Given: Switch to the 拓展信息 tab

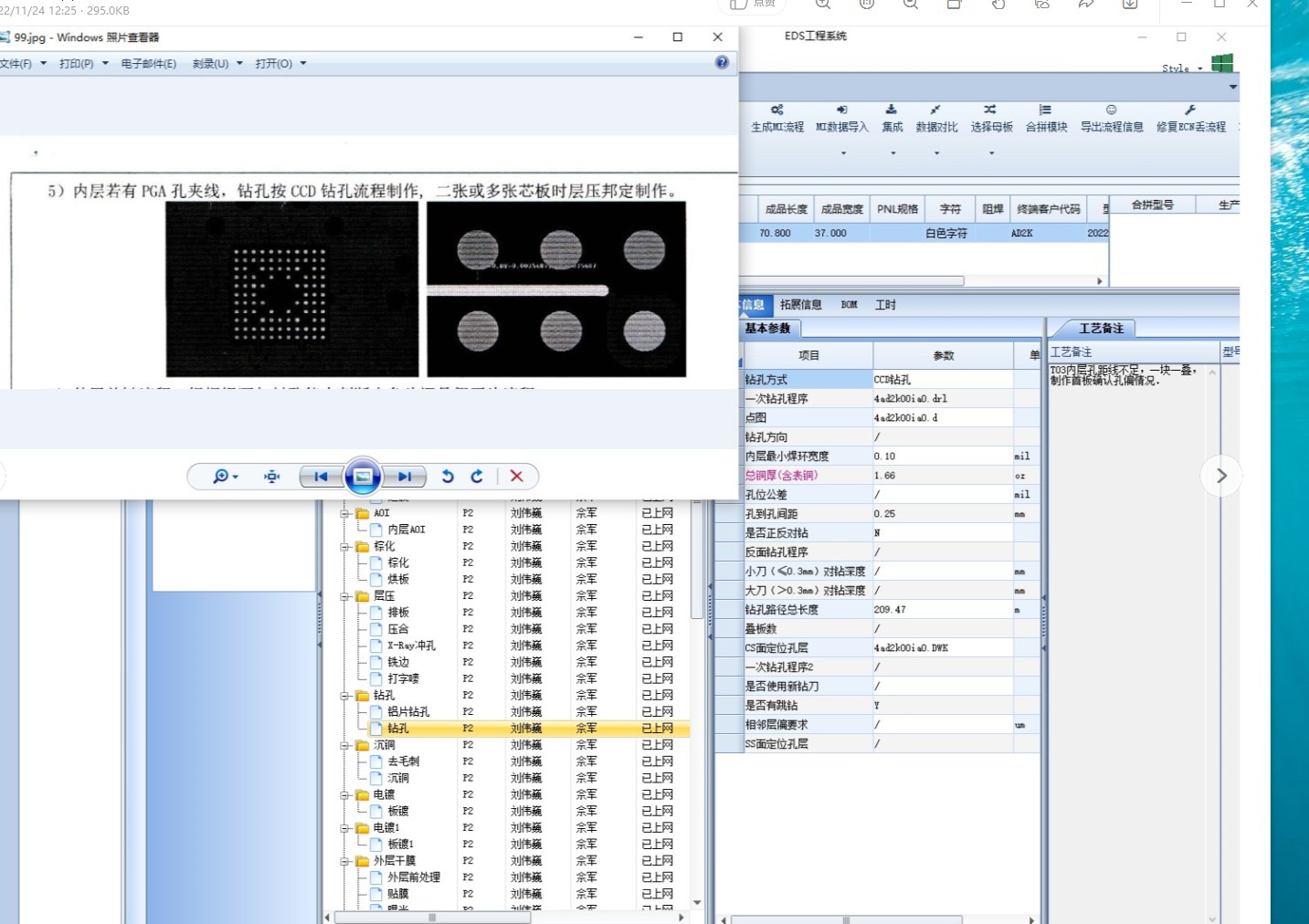Looking at the screenshot, I should pos(800,305).
